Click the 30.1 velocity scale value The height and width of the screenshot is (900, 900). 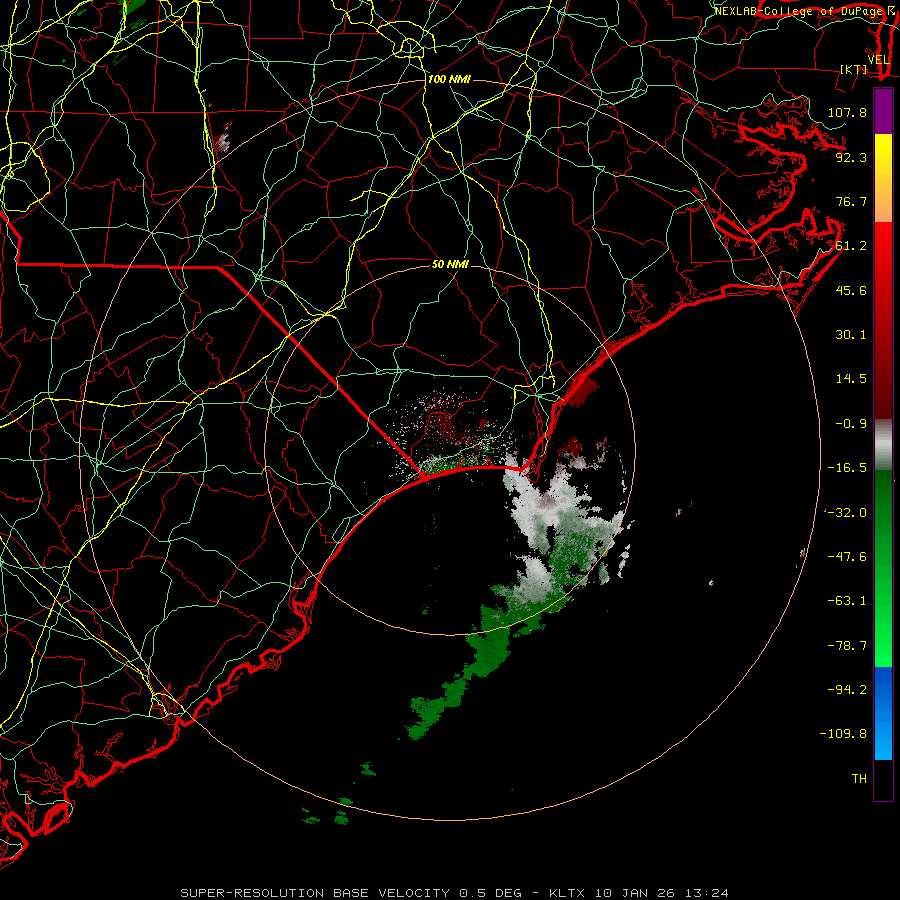click(851, 335)
